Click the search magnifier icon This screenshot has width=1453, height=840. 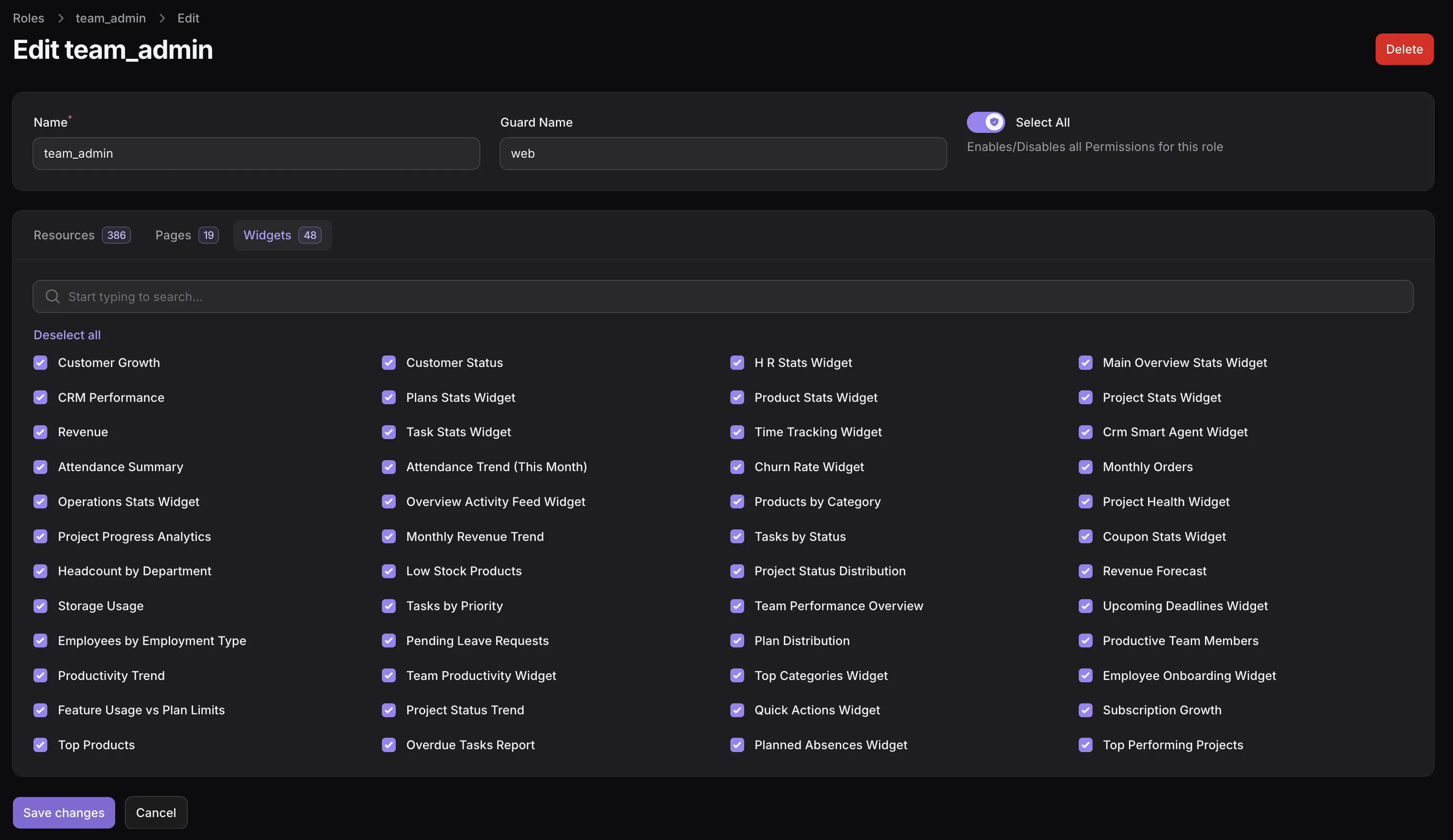53,296
